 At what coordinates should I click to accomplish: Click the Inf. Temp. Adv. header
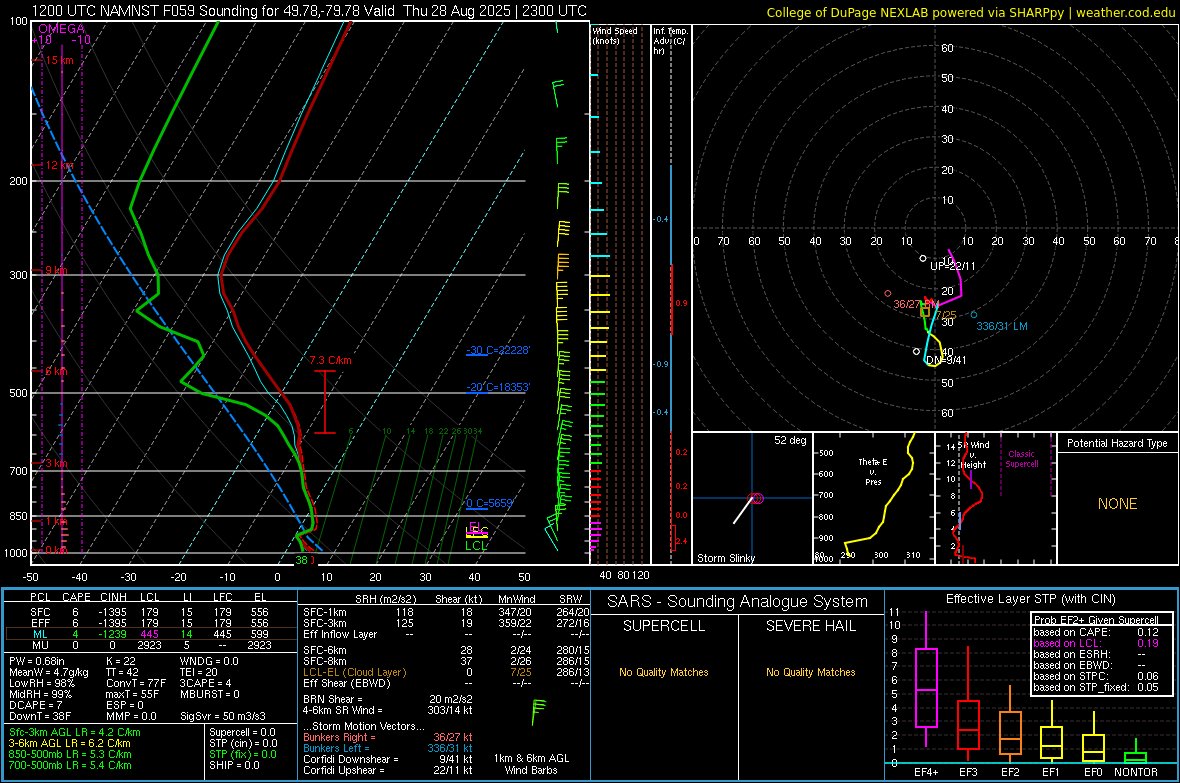[x=670, y=41]
